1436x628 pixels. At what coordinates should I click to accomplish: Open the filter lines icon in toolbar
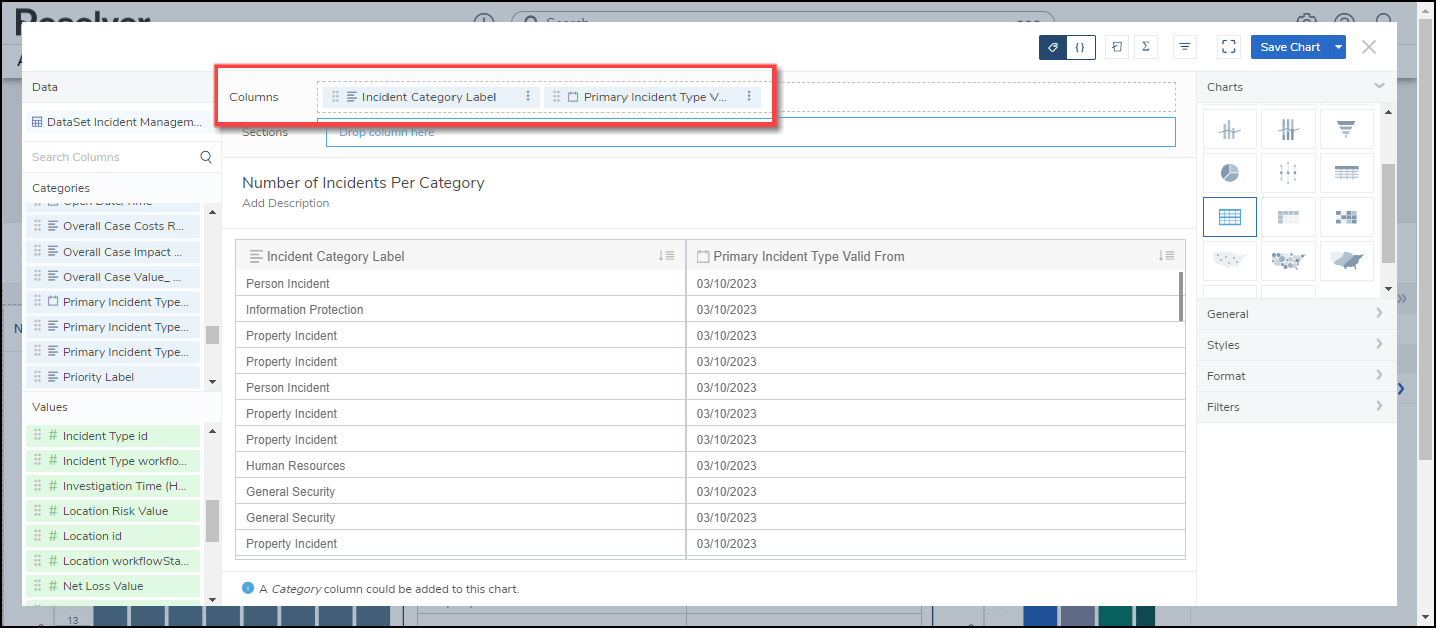(1185, 47)
